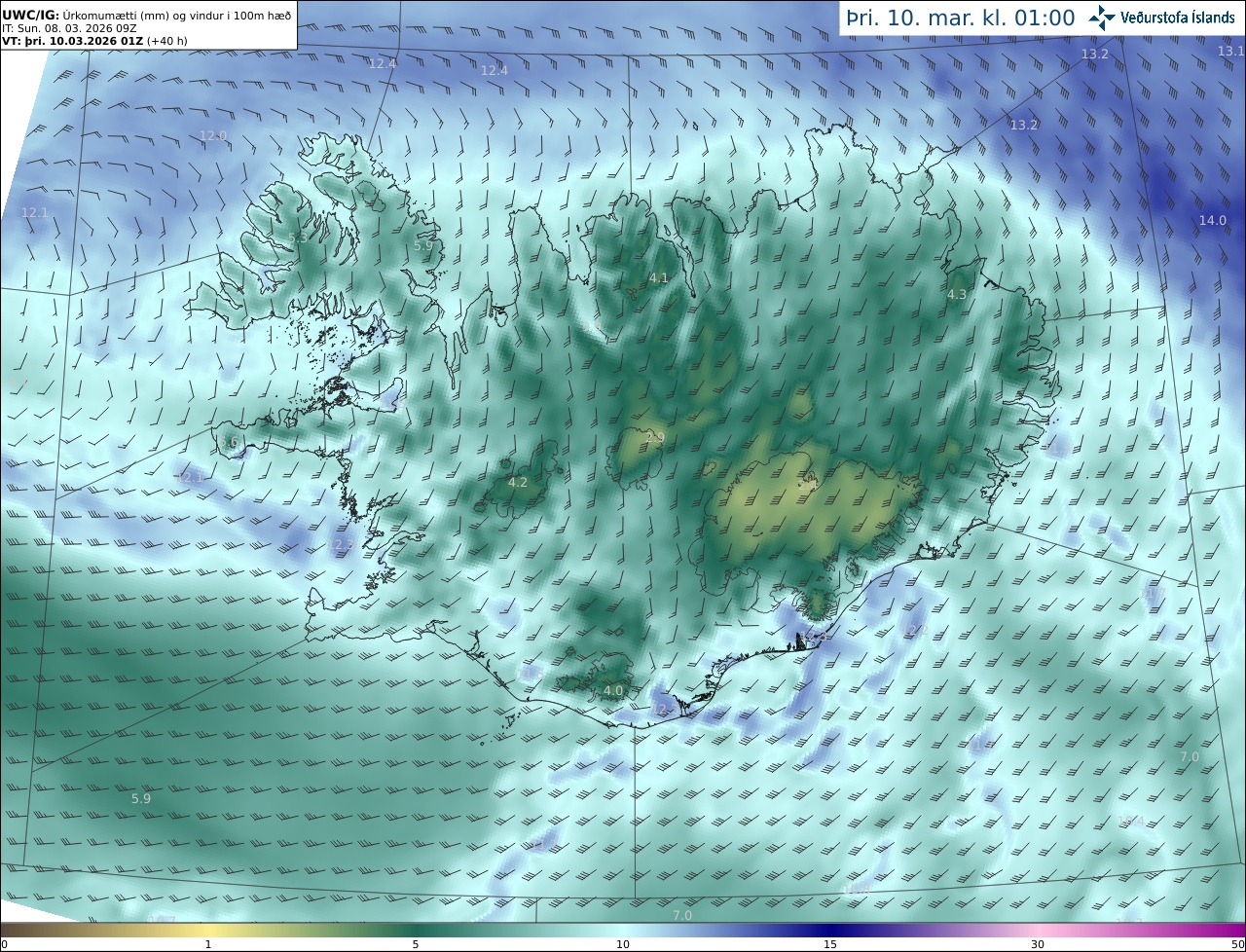Click the 13.1 value on the map
The height and width of the screenshot is (952, 1246).
1231,51
